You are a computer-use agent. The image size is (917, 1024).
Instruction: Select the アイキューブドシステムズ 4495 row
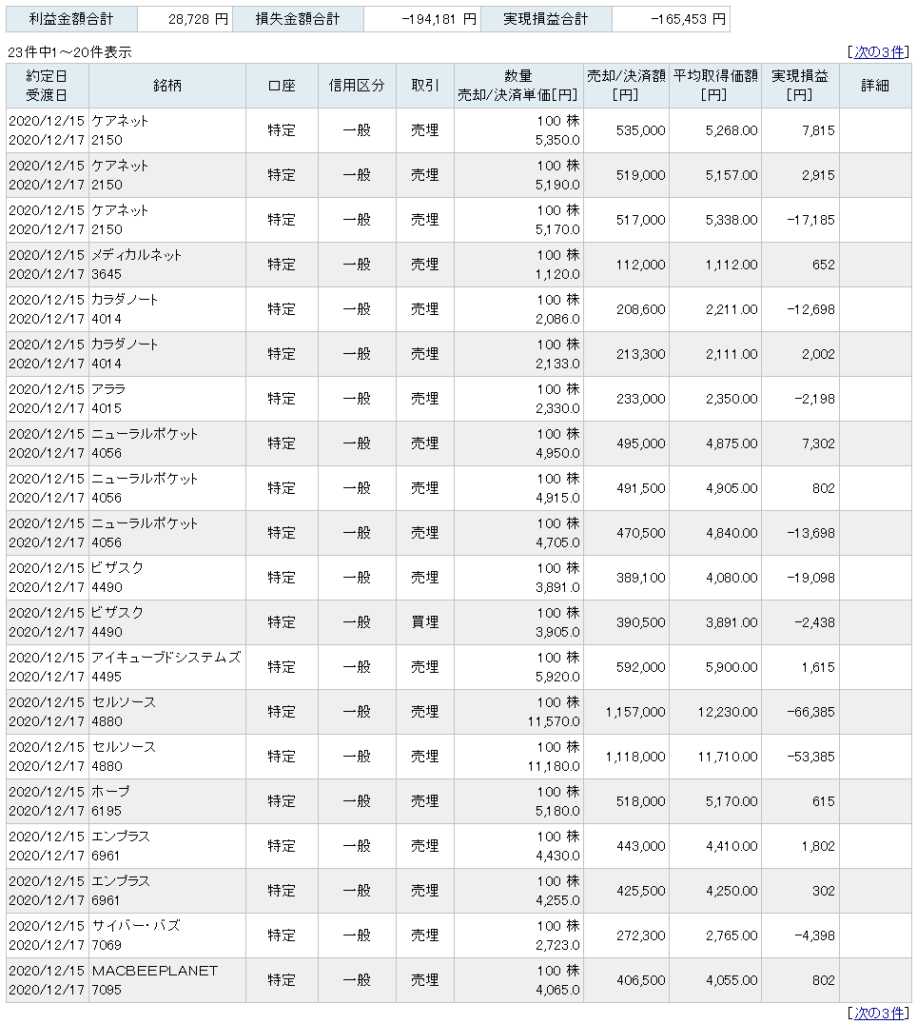(x=458, y=667)
